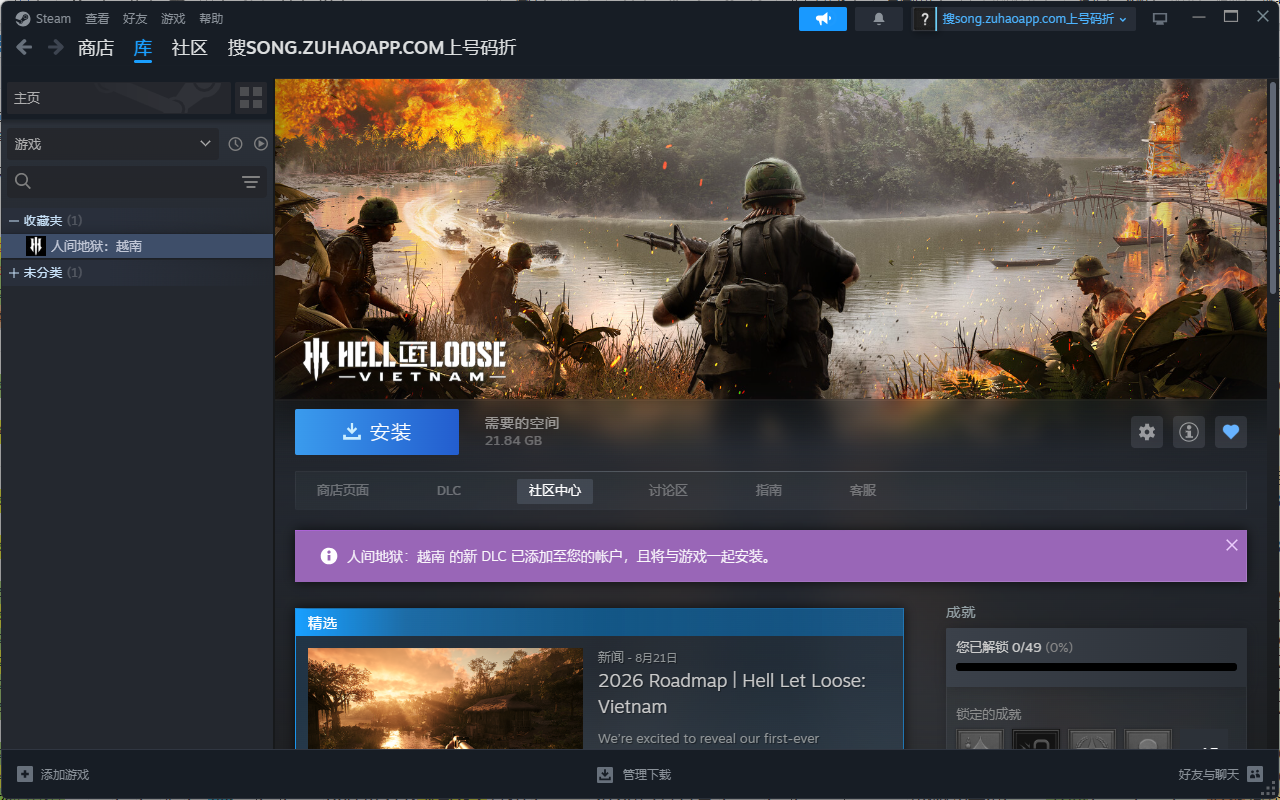Viewport: 1280px width, 800px height.
Task: Open the news title 2026 Roadmap | Hell Let Loose: Vietnam
Action: tap(732, 693)
